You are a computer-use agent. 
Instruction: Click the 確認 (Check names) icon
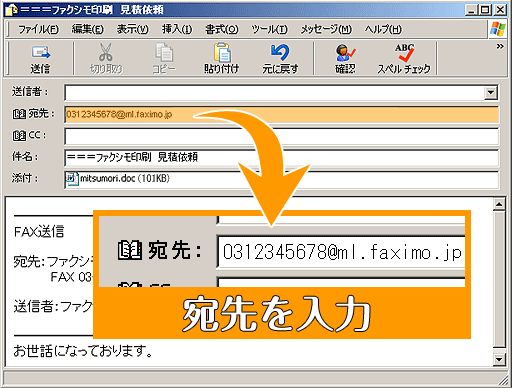coord(345,53)
